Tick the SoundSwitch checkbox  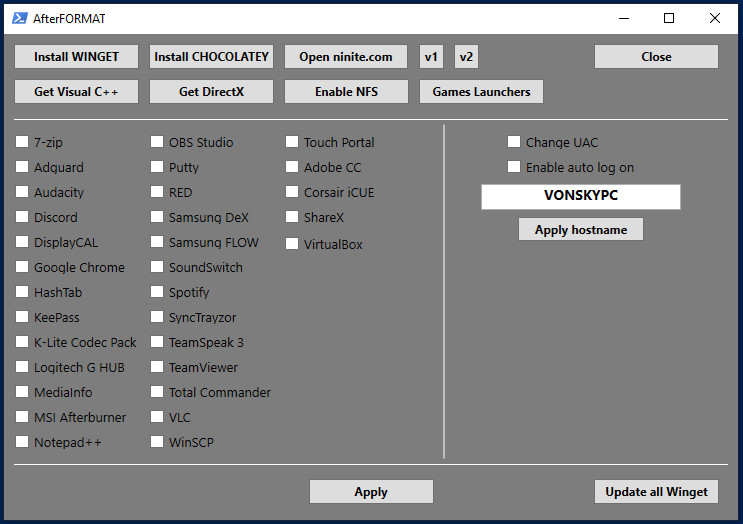tap(157, 267)
